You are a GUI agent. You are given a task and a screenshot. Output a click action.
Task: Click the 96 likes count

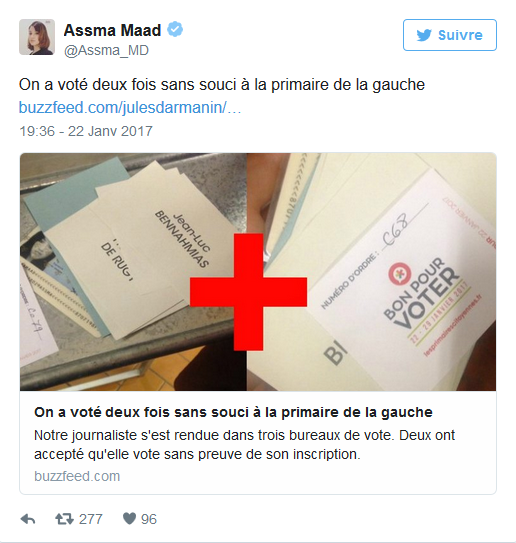click(149, 519)
